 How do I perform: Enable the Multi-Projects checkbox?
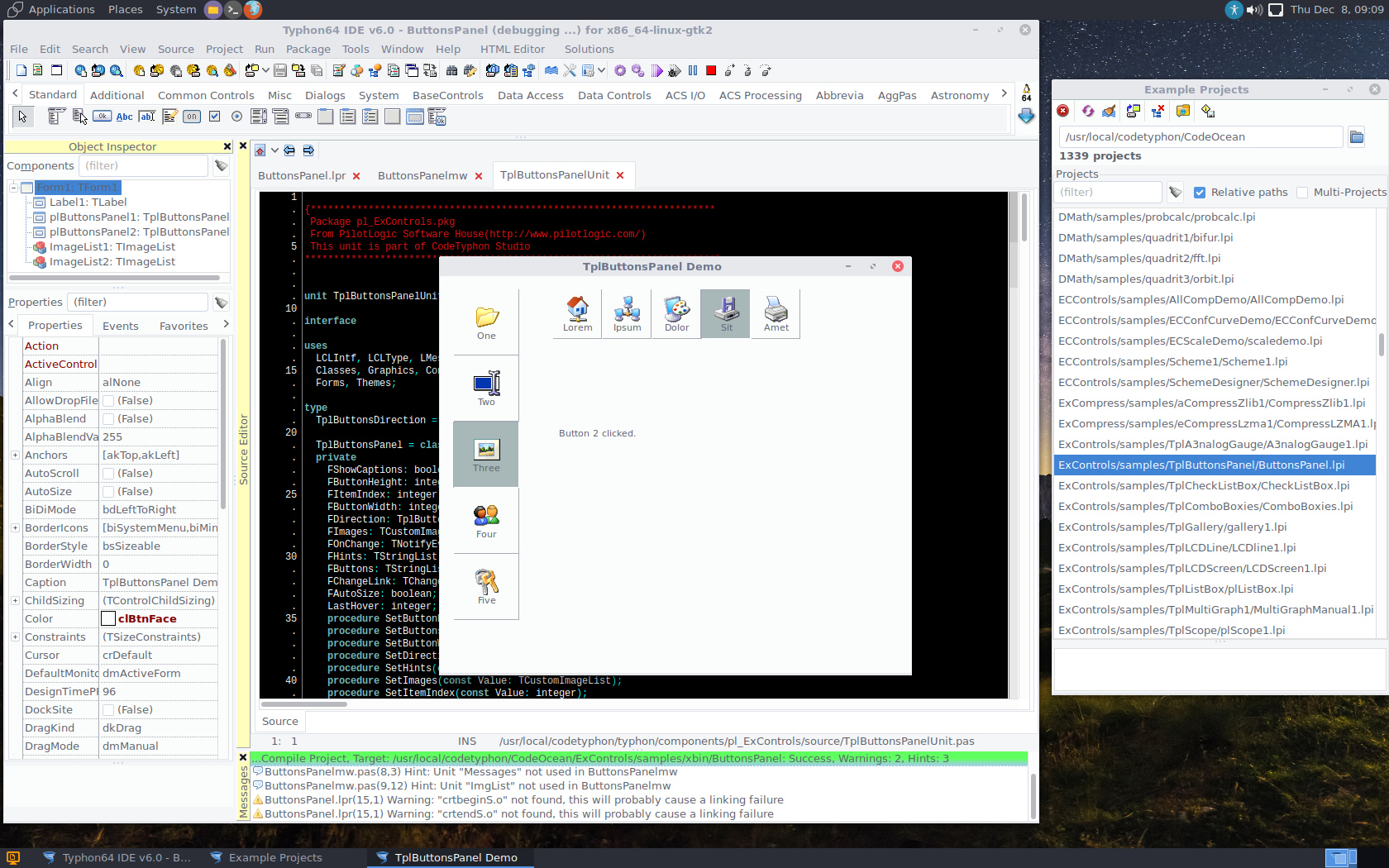coord(1302,193)
